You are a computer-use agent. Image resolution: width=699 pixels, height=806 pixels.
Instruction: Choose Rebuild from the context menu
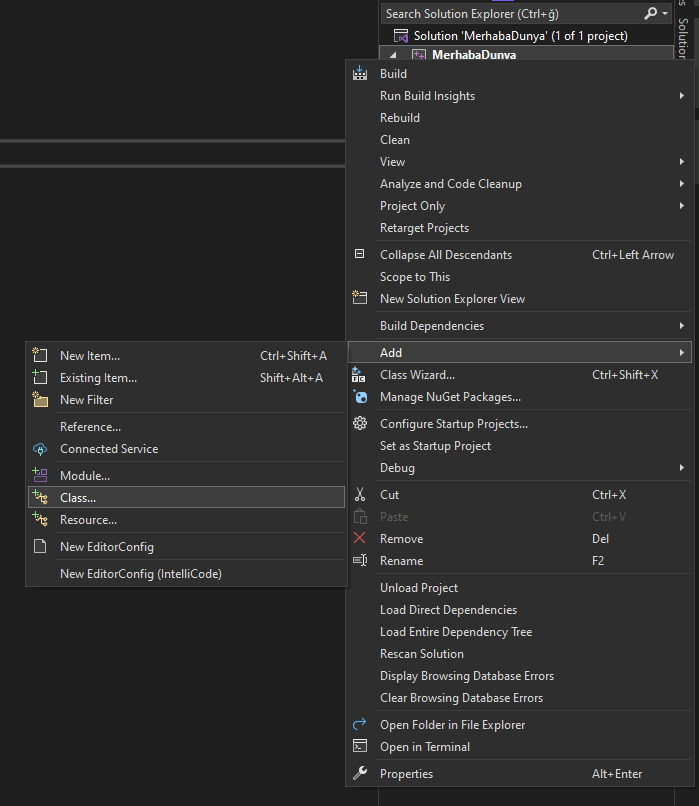click(x=400, y=118)
